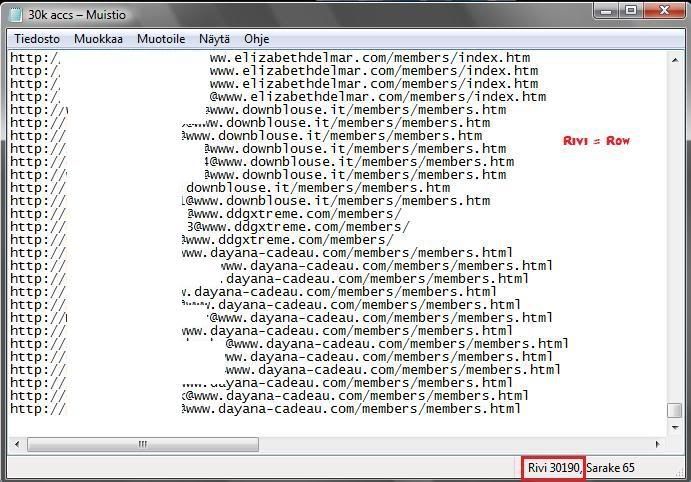Click the Notepad icon in the title bar
Image resolution: width=691 pixels, height=482 pixels.
coord(15,12)
